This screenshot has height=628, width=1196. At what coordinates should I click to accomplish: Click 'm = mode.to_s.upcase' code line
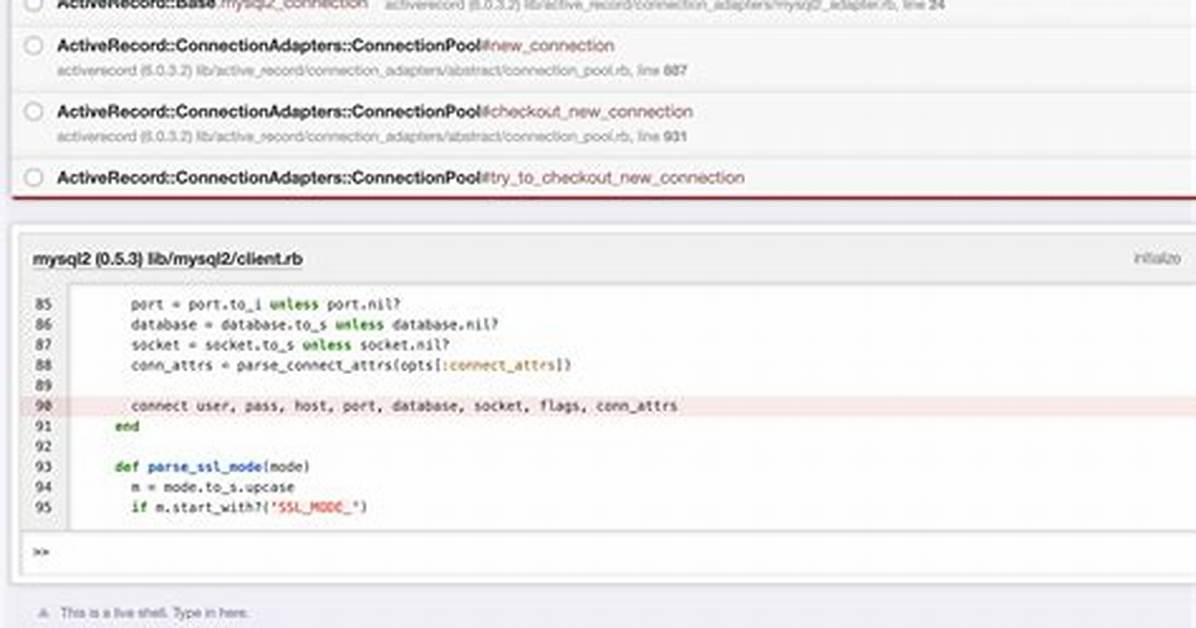tap(212, 487)
